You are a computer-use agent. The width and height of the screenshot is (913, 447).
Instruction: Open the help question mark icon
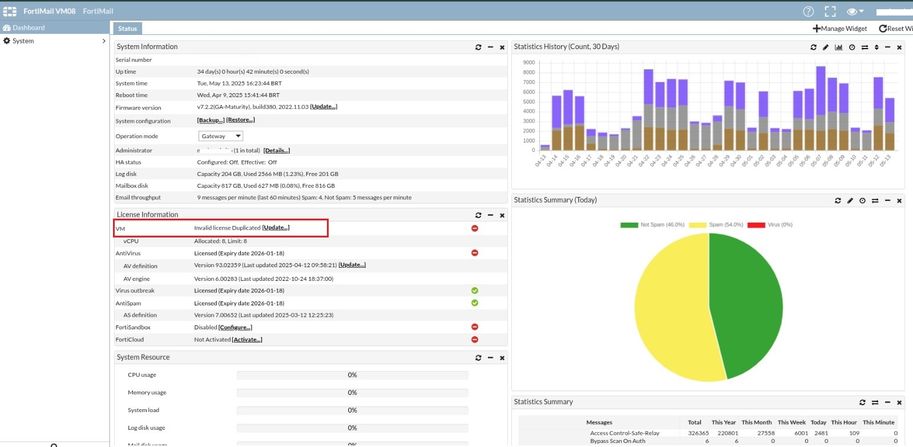point(808,10)
